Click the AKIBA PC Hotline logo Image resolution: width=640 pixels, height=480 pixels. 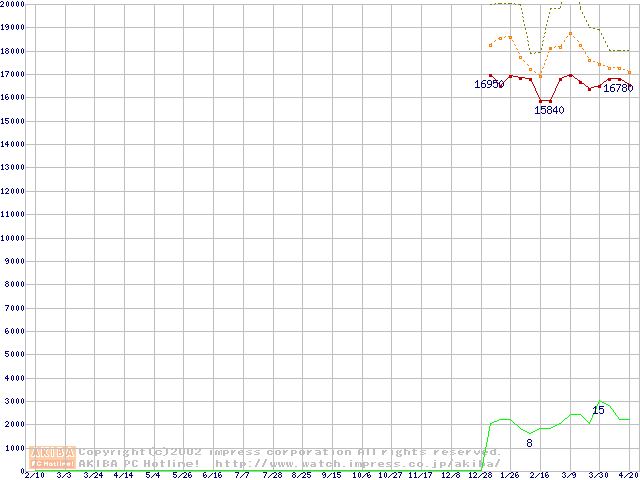point(52,457)
